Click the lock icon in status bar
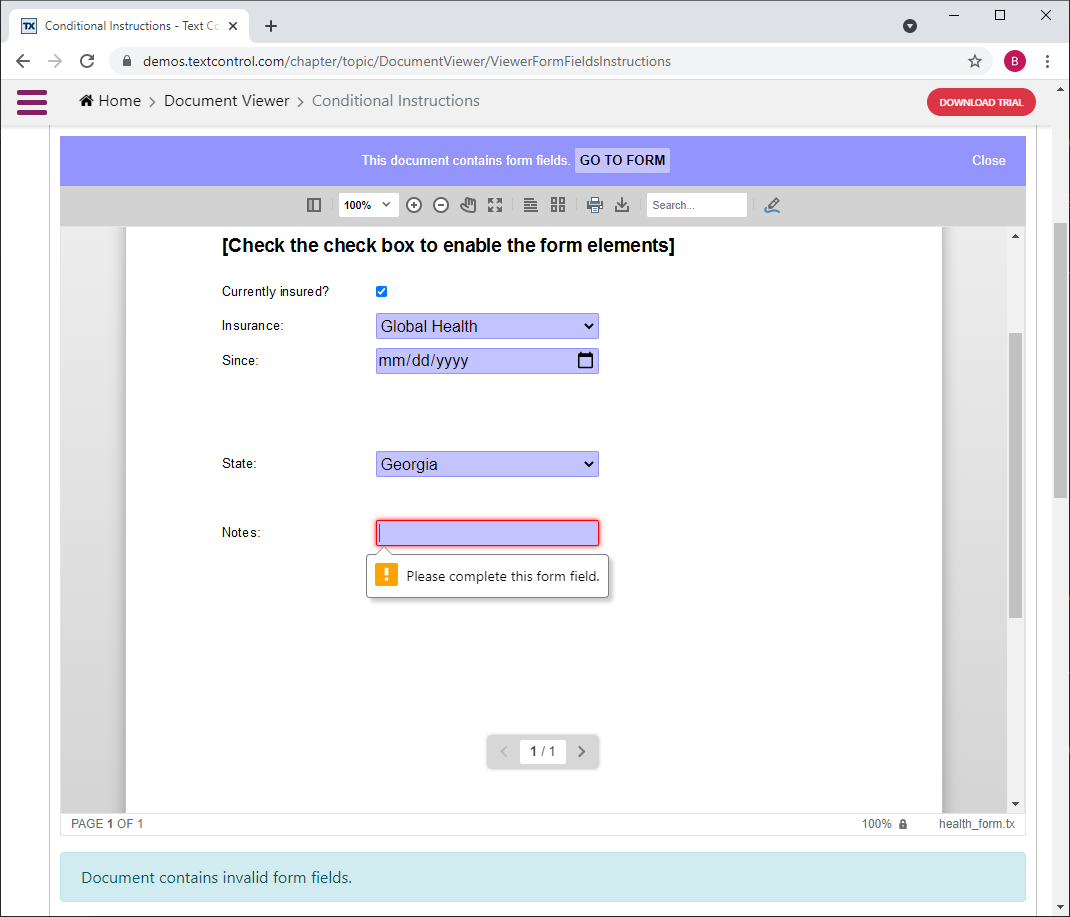This screenshot has width=1070, height=917. click(903, 824)
